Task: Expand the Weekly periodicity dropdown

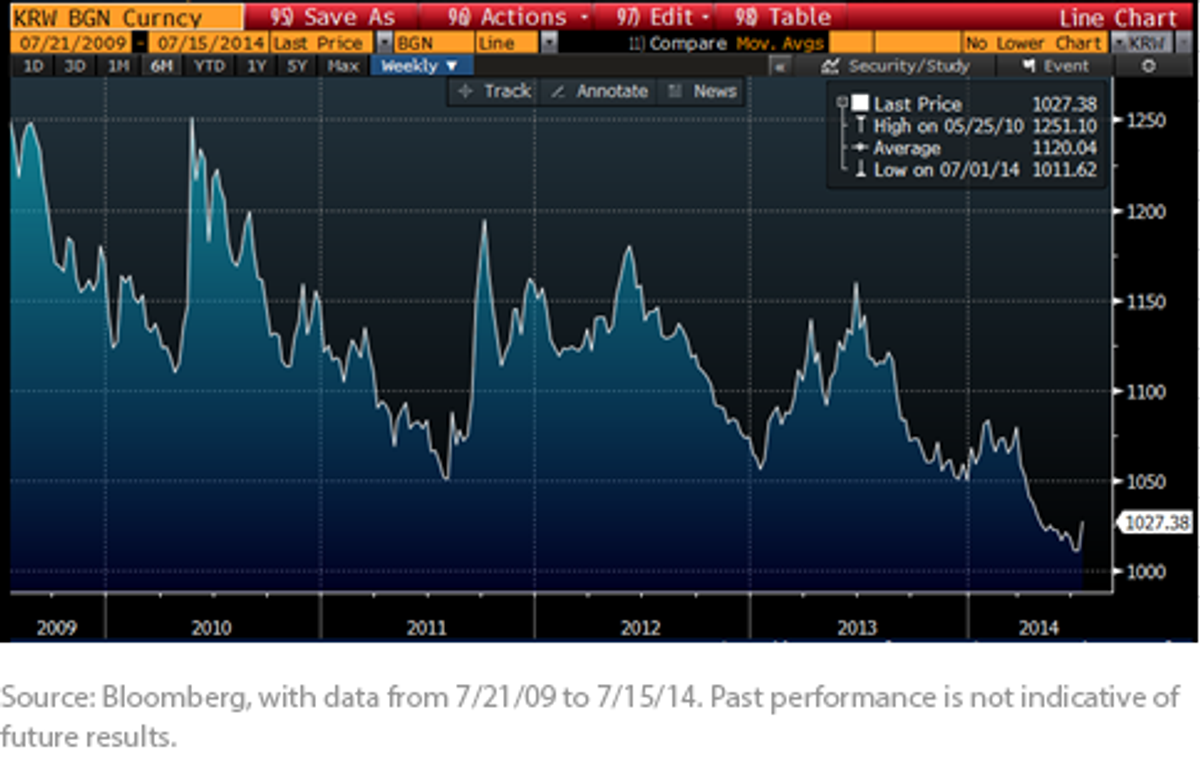Action: 421,66
